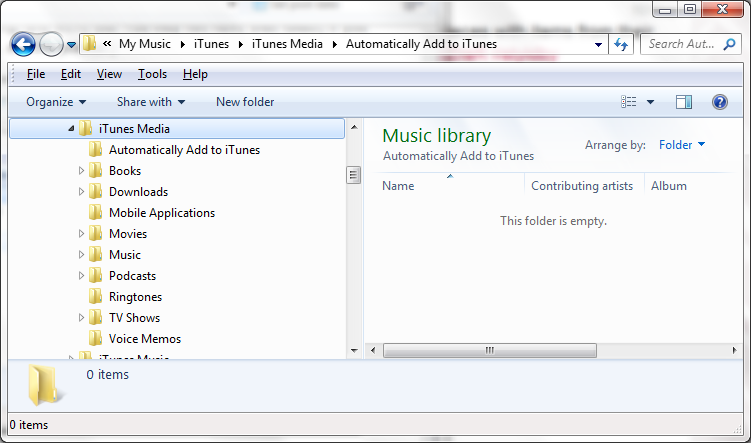Open the recent pages dropdown arrow

click(x=71, y=45)
